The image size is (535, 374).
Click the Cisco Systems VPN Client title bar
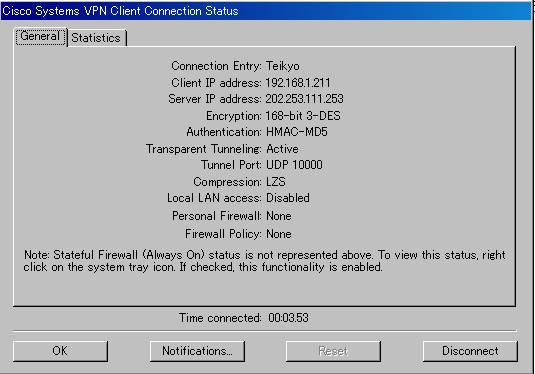tap(266, 11)
